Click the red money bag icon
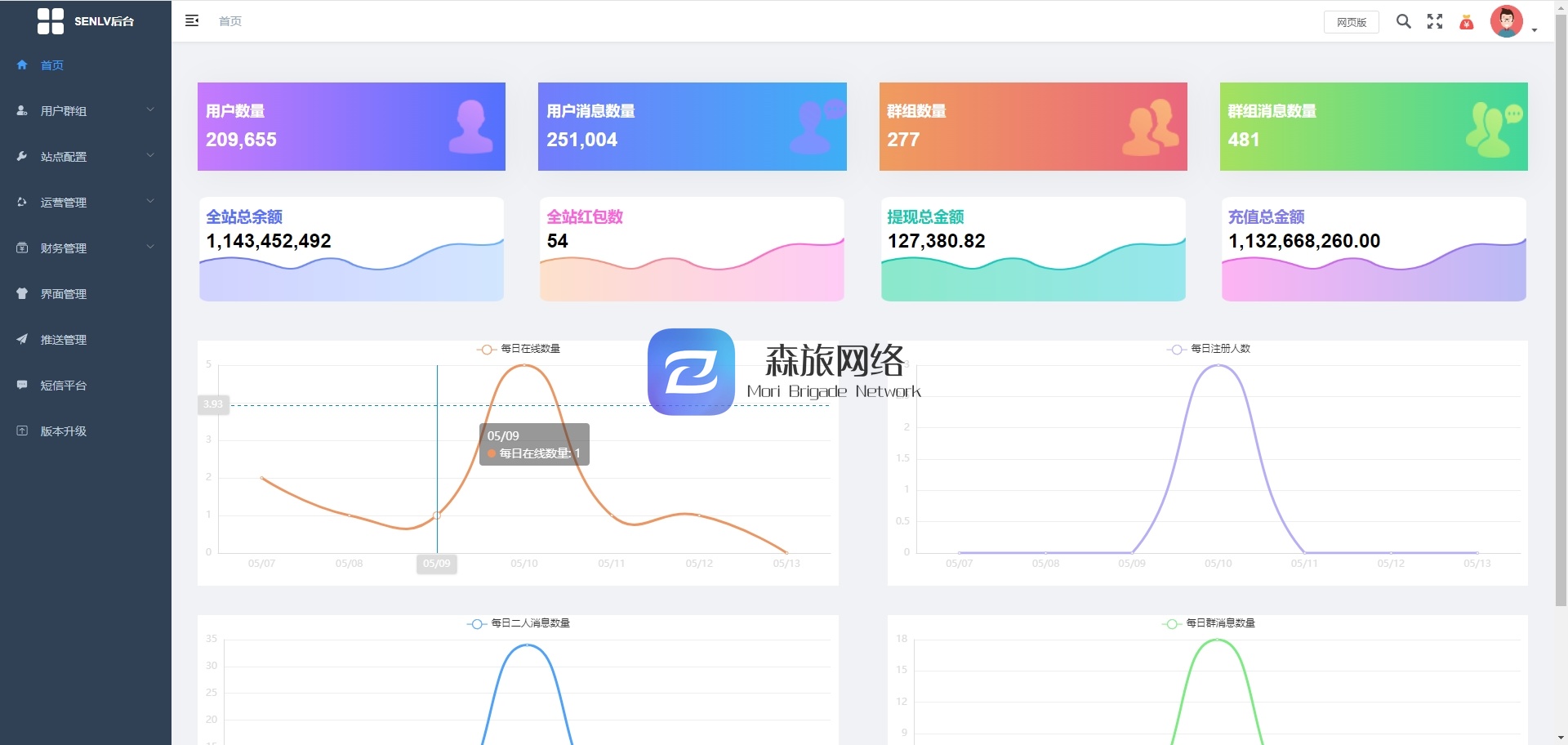The image size is (1568, 745). pos(1467,22)
